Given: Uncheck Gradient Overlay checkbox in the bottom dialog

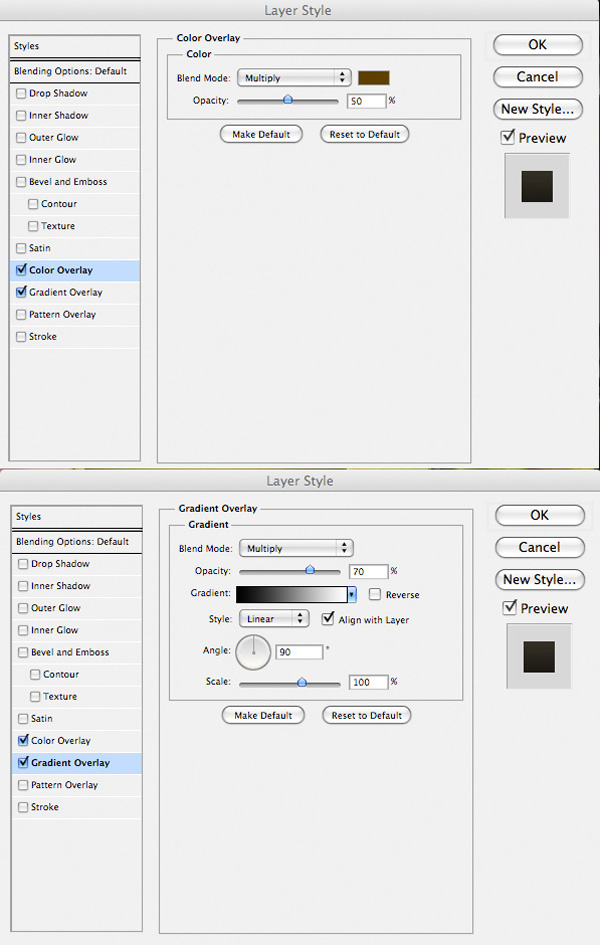Looking at the screenshot, I should click(x=23, y=763).
